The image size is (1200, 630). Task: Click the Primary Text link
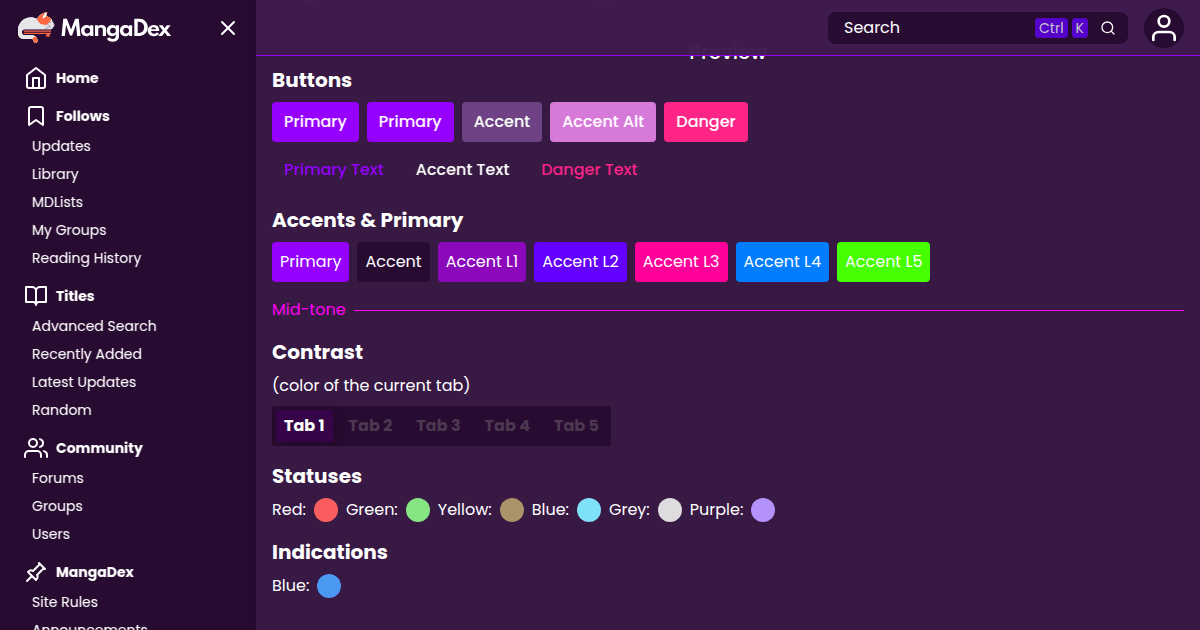click(x=333, y=170)
